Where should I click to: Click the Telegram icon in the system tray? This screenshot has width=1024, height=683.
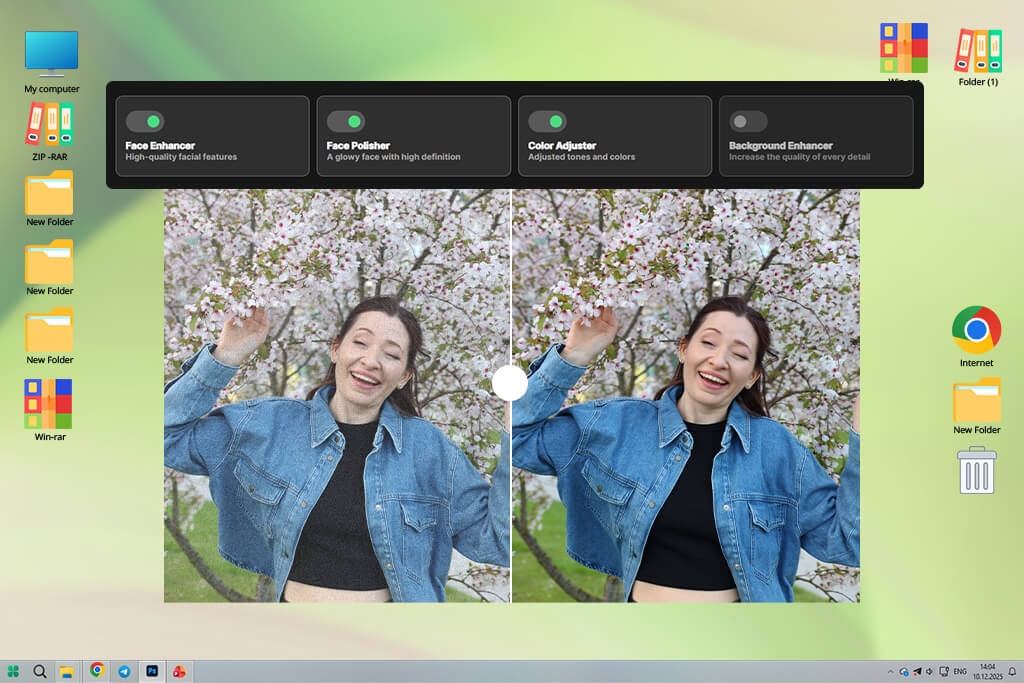(917, 671)
